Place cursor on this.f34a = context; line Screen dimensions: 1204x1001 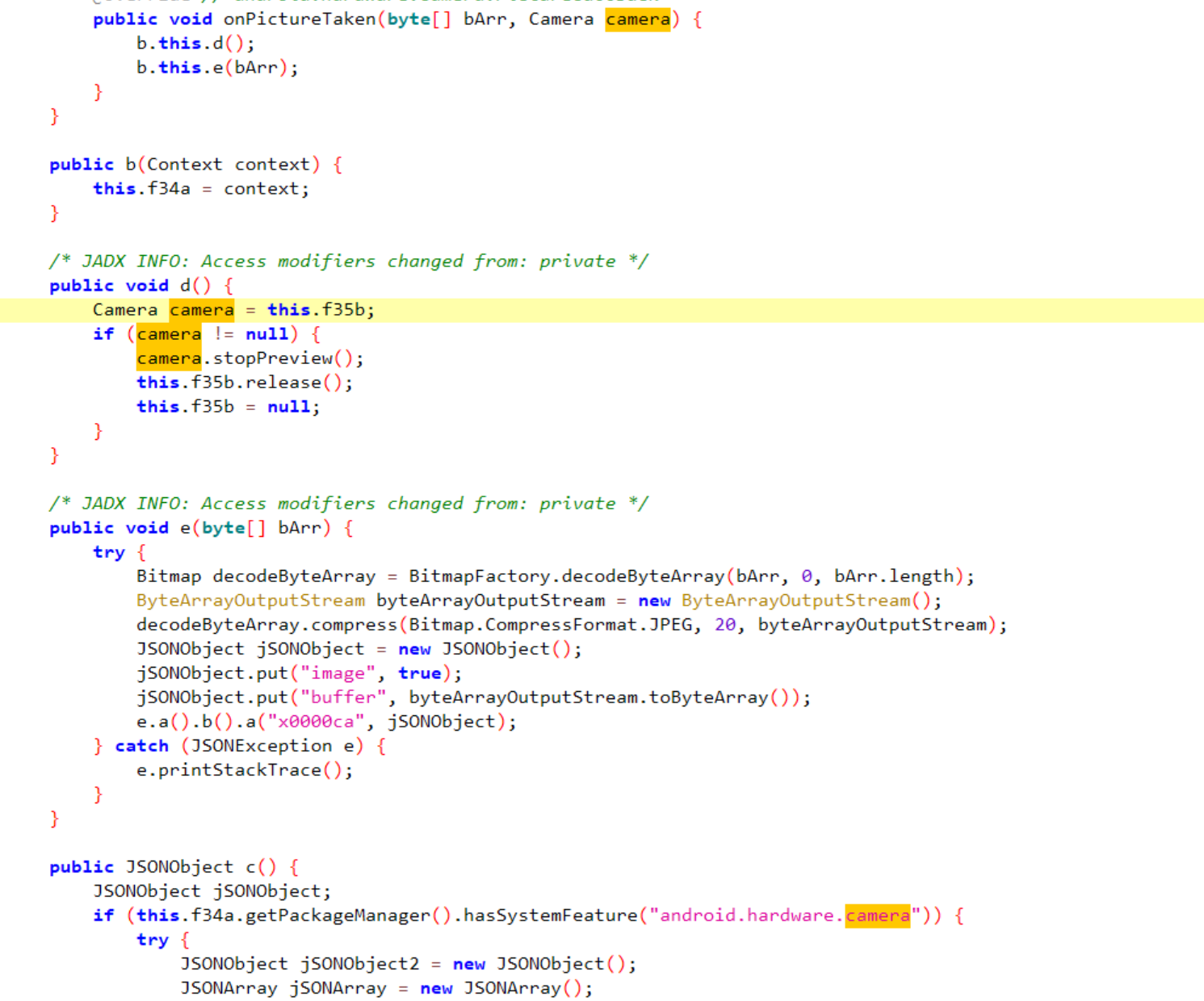[201, 189]
